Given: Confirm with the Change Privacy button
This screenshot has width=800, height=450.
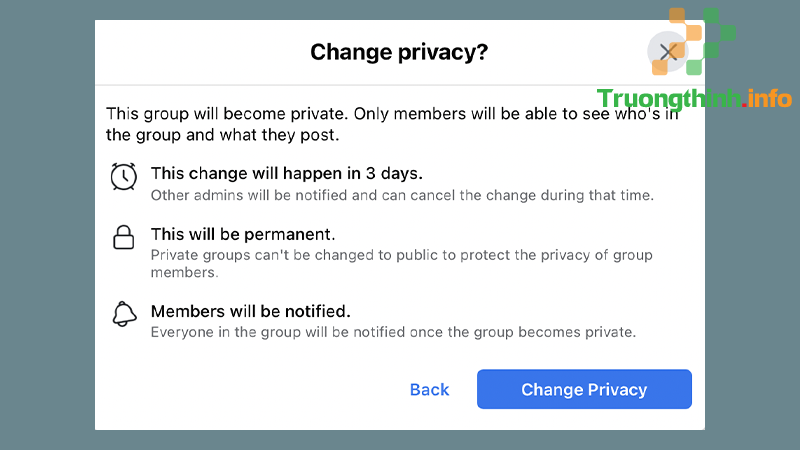Looking at the screenshot, I should click(x=584, y=389).
